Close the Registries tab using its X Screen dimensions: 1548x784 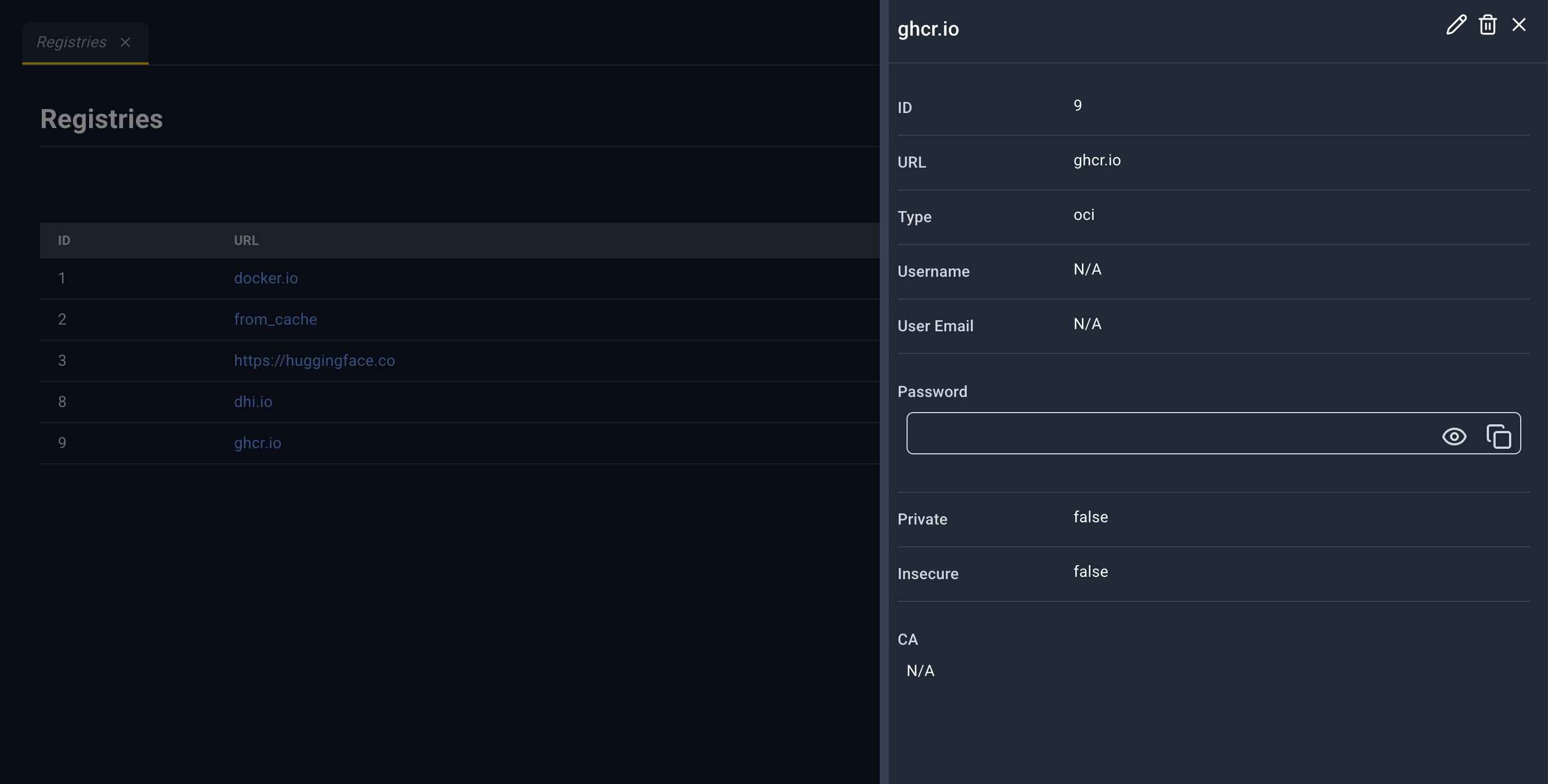click(x=125, y=42)
